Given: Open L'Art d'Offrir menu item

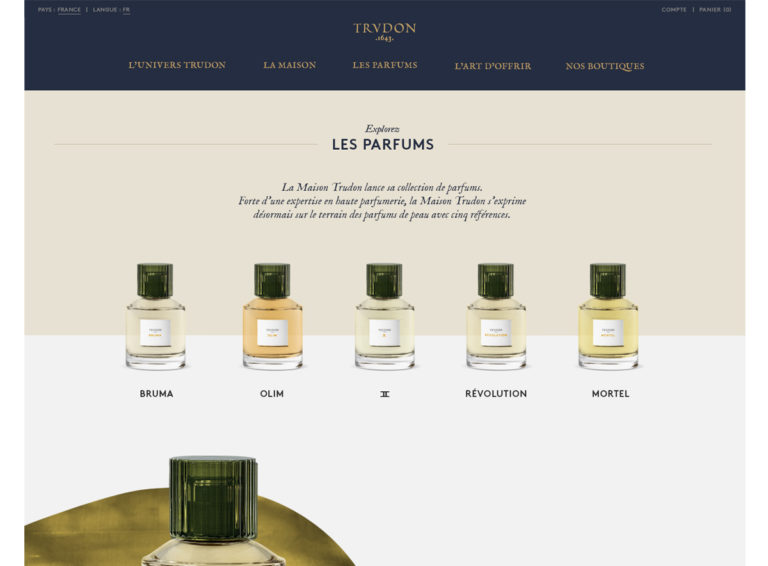Looking at the screenshot, I should point(493,66).
